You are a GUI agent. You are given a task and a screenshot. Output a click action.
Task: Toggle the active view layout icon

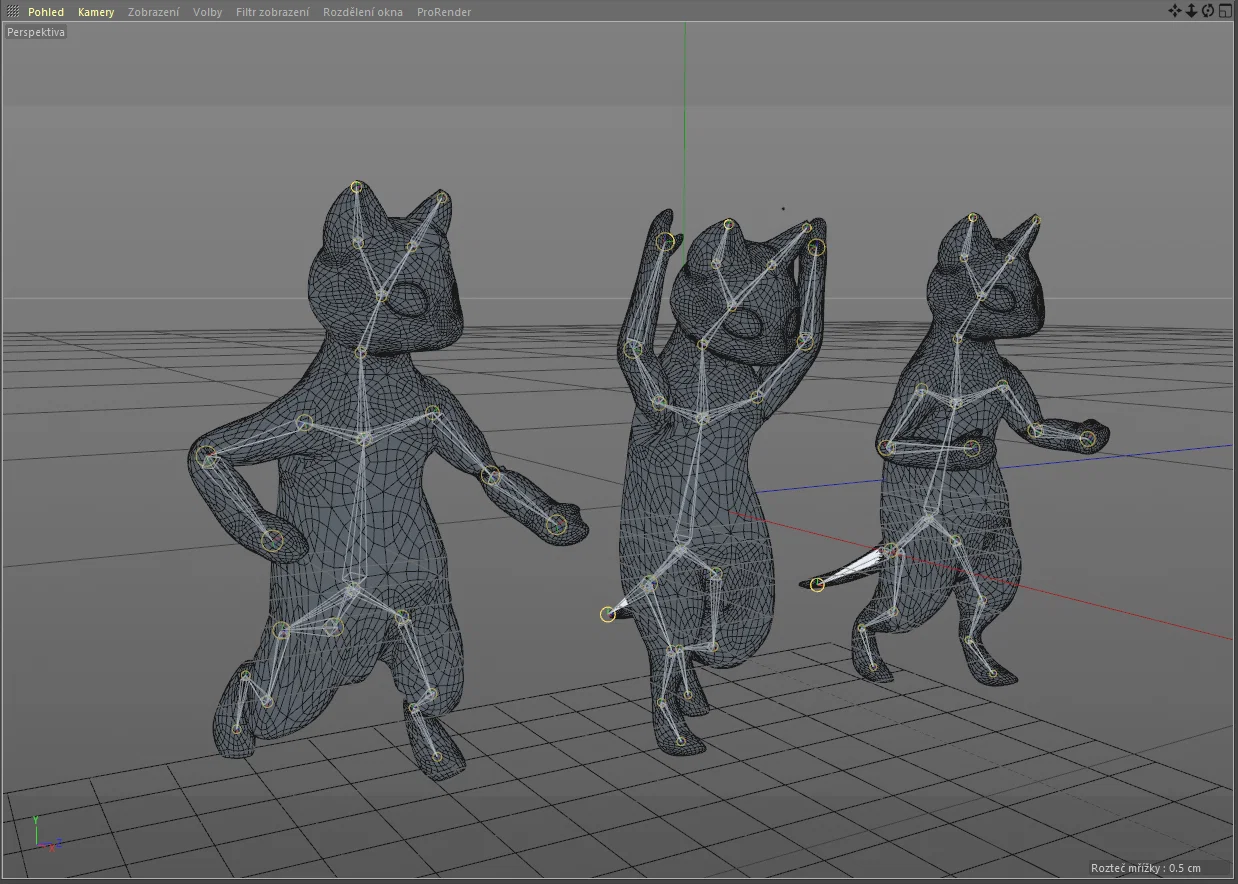(1225, 11)
